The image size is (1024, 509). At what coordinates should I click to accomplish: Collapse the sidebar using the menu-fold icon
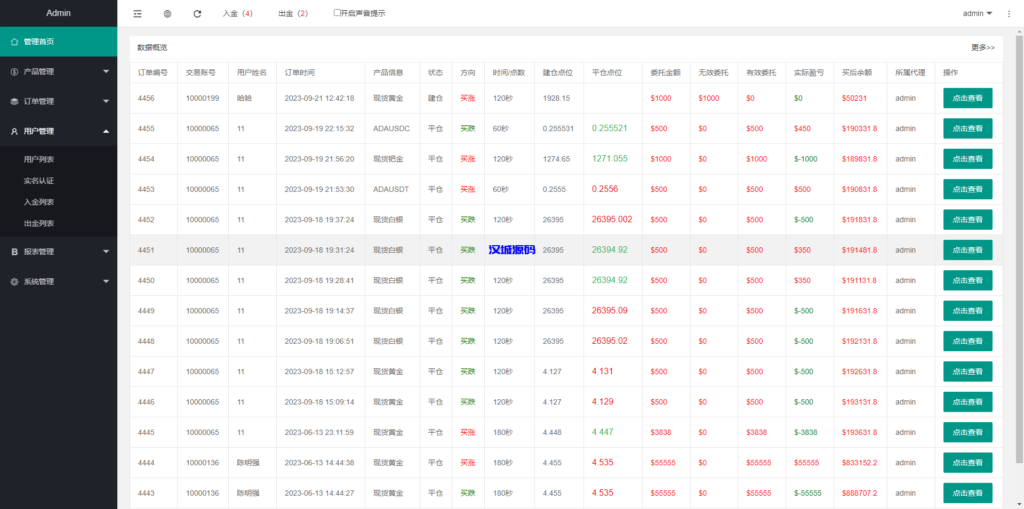[137, 14]
